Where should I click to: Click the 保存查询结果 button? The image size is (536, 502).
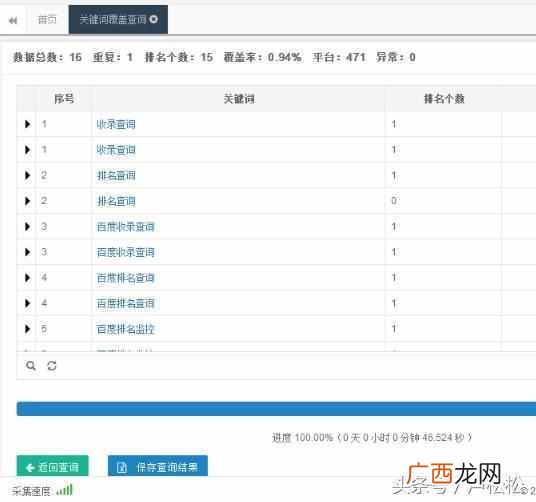[x=158, y=466]
